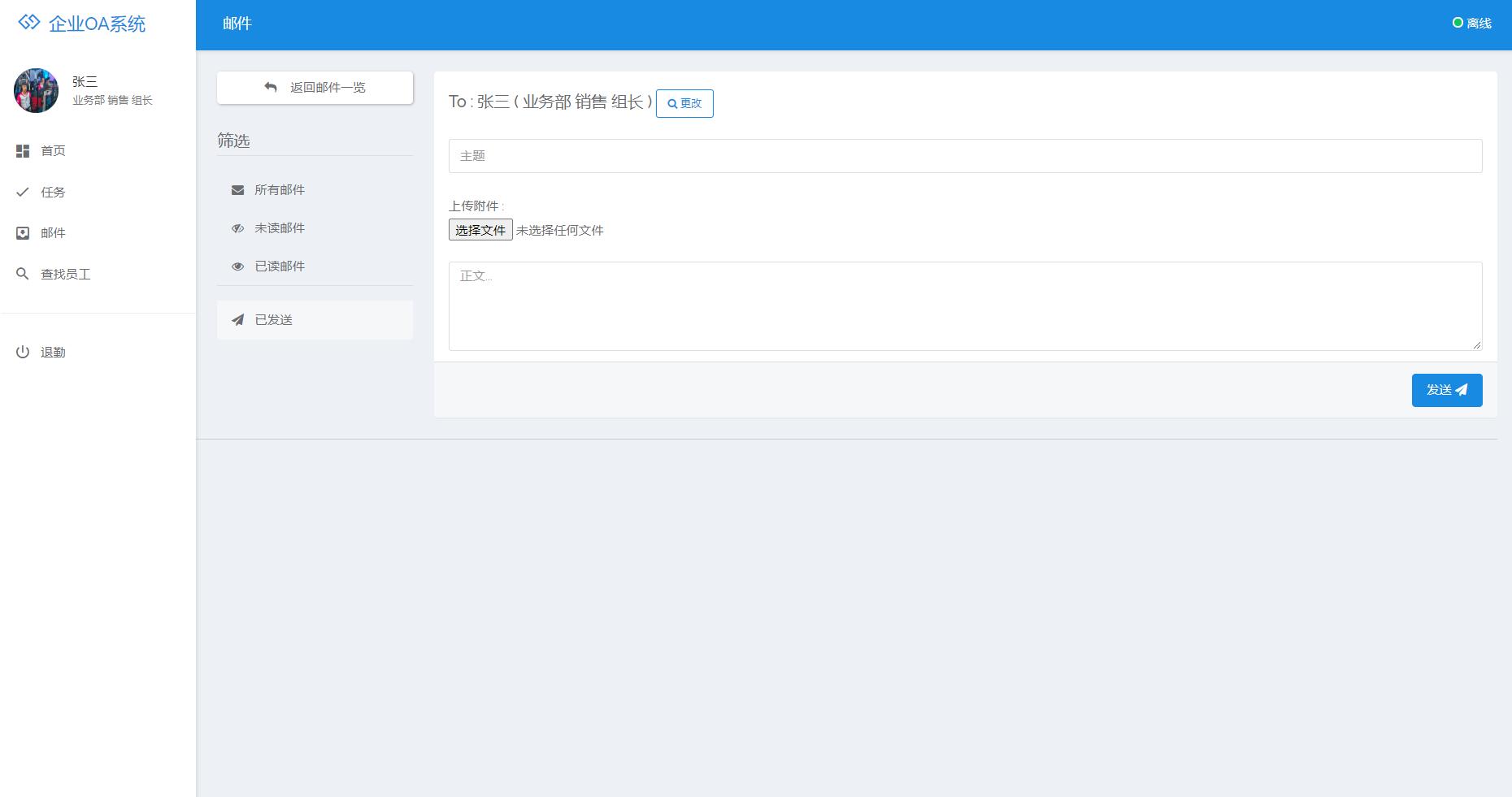Click the reply arrow icon beside 返回邮件一览
The height and width of the screenshot is (797, 1512).
(x=271, y=87)
